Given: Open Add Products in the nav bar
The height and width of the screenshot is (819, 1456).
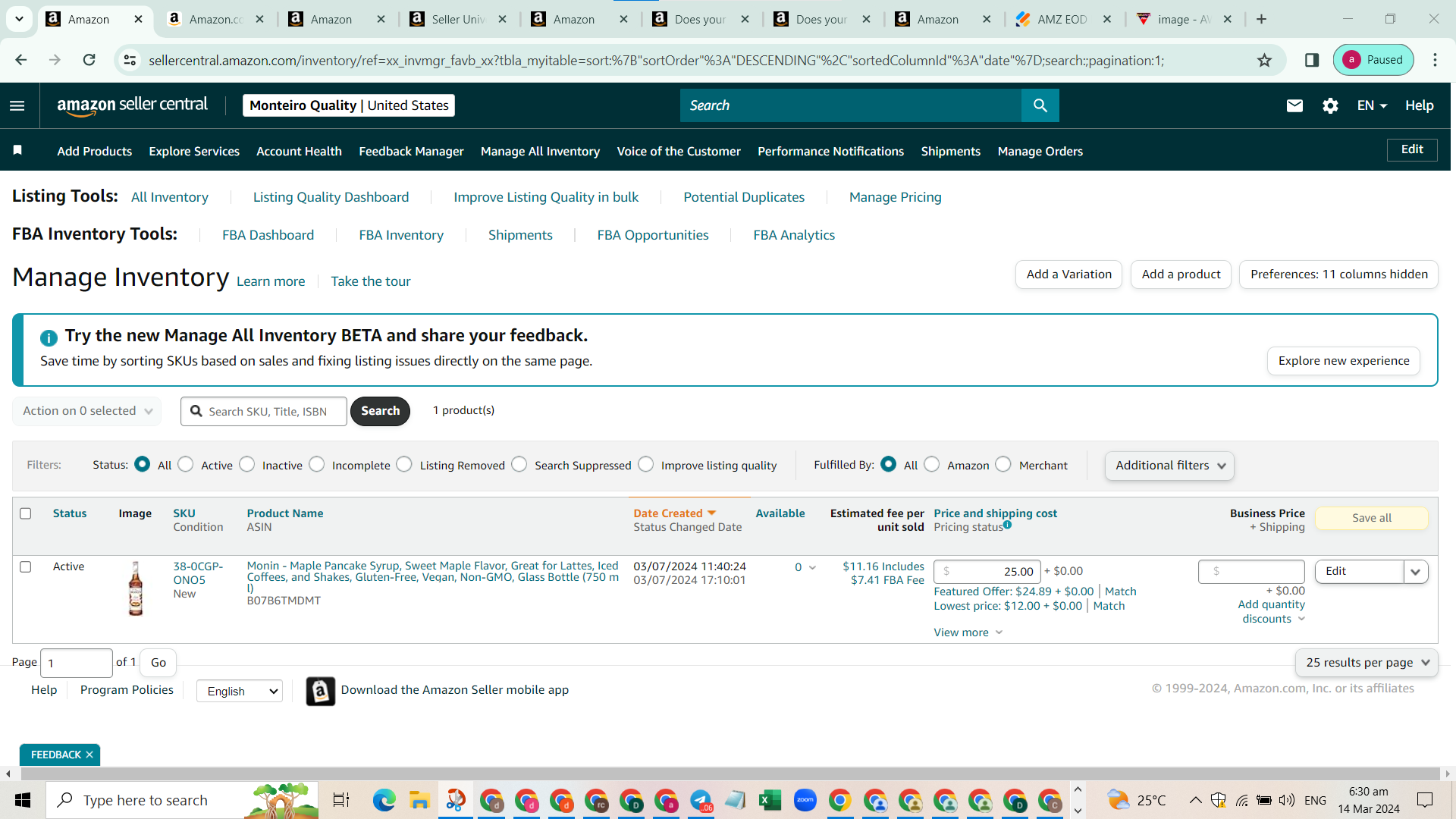Looking at the screenshot, I should point(95,151).
